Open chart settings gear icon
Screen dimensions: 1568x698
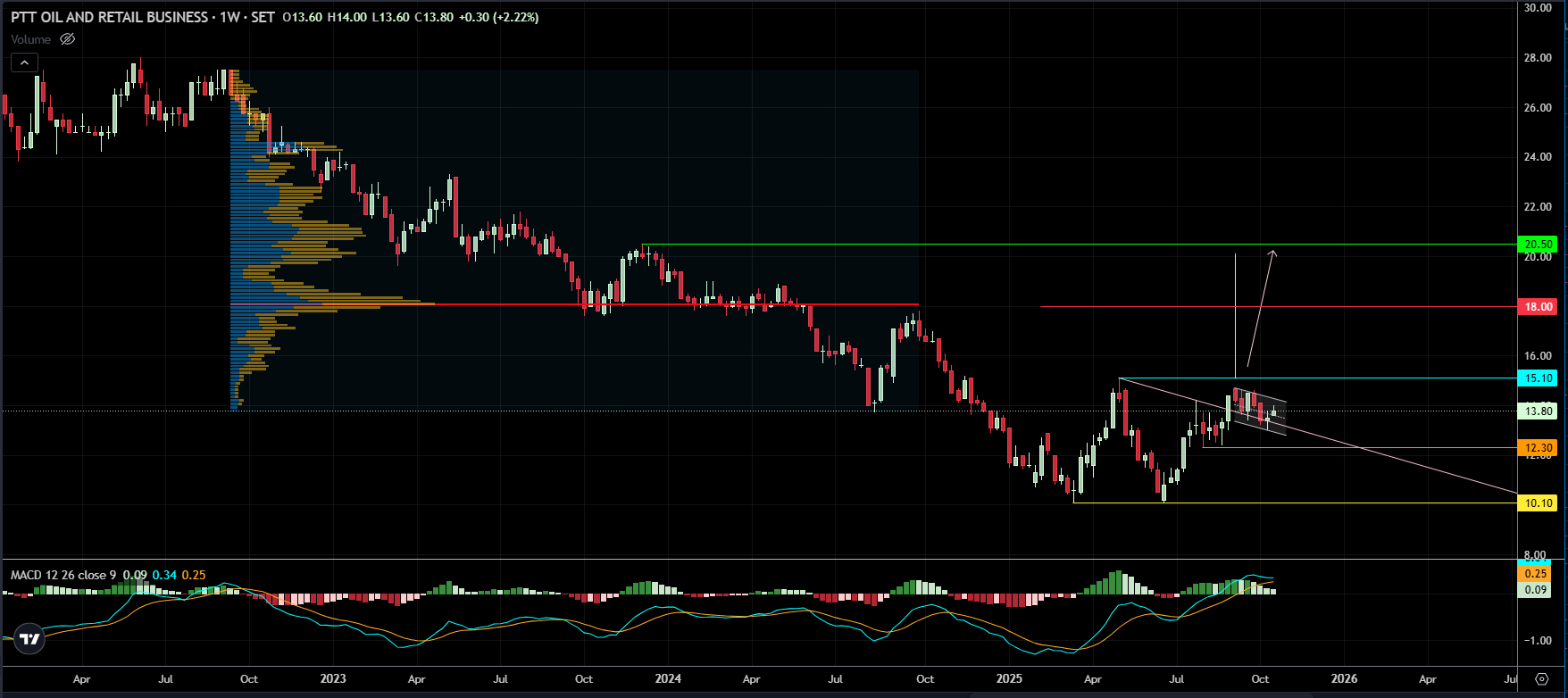point(1541,679)
